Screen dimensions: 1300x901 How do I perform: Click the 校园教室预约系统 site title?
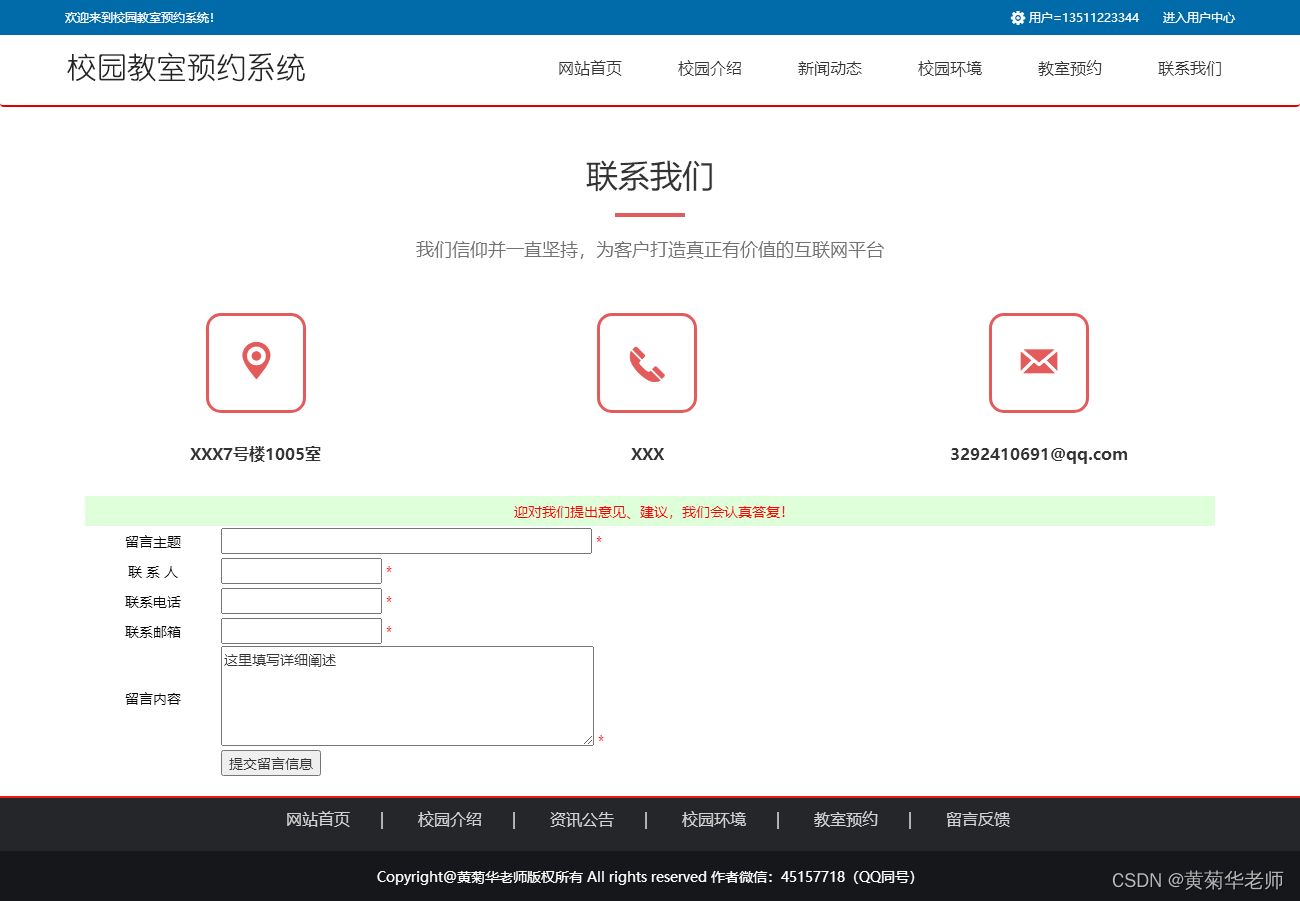coord(185,68)
